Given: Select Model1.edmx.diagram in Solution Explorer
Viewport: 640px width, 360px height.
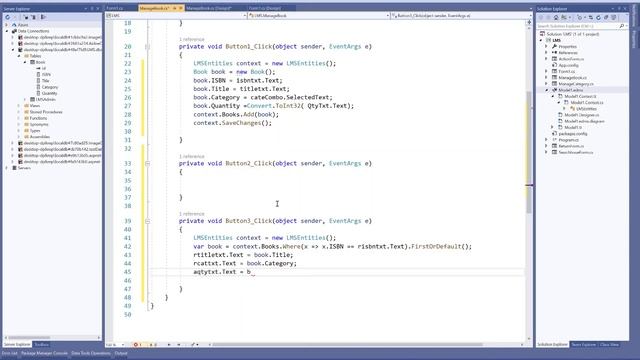Looking at the screenshot, I should [584, 121].
